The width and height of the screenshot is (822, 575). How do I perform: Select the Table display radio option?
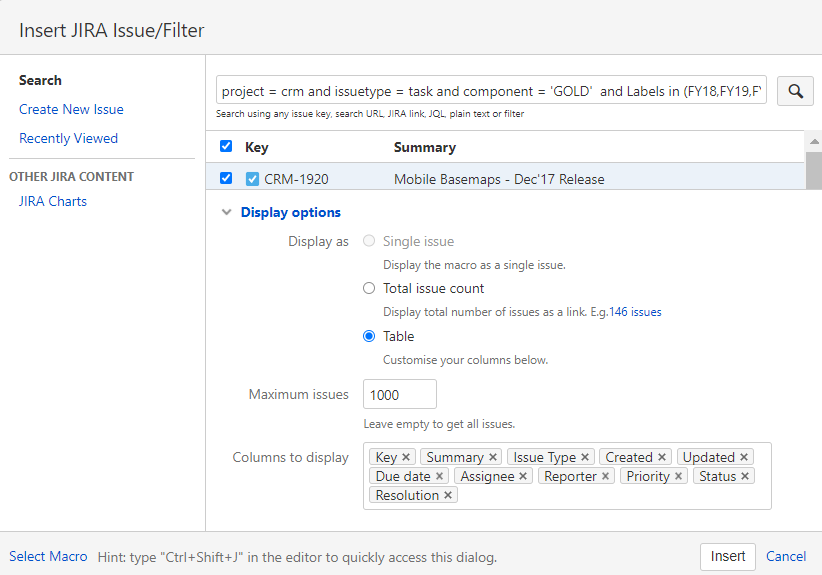click(369, 336)
